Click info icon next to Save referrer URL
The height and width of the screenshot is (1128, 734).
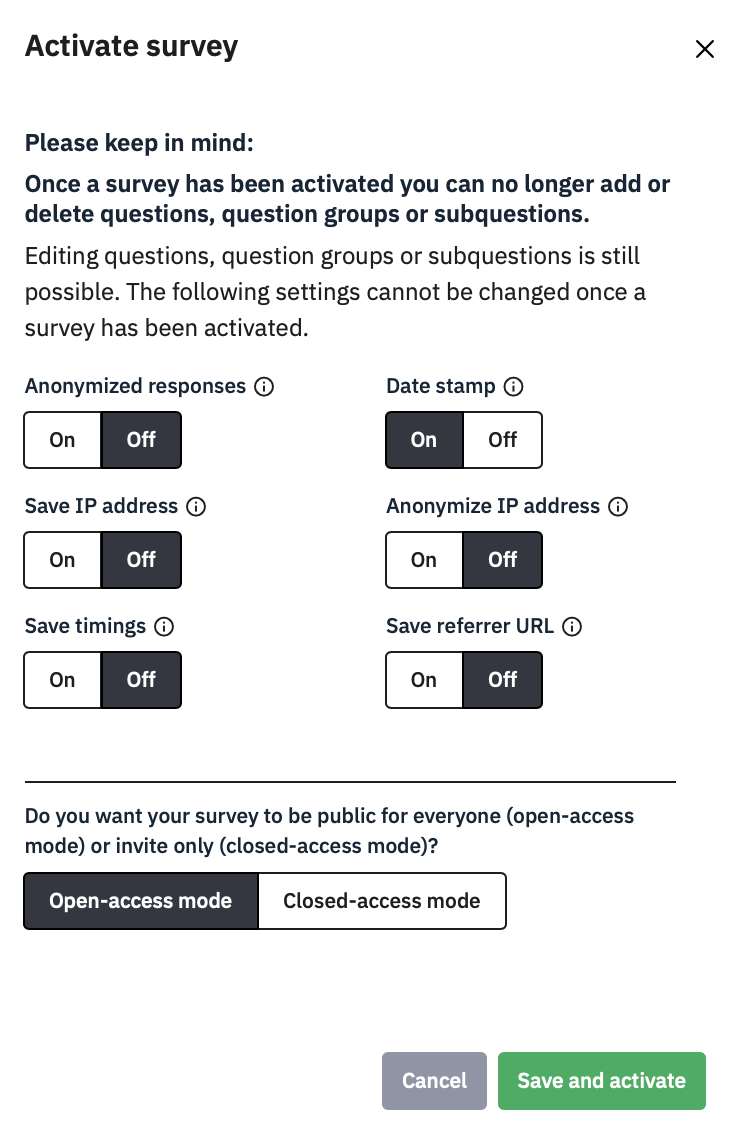[x=572, y=627]
